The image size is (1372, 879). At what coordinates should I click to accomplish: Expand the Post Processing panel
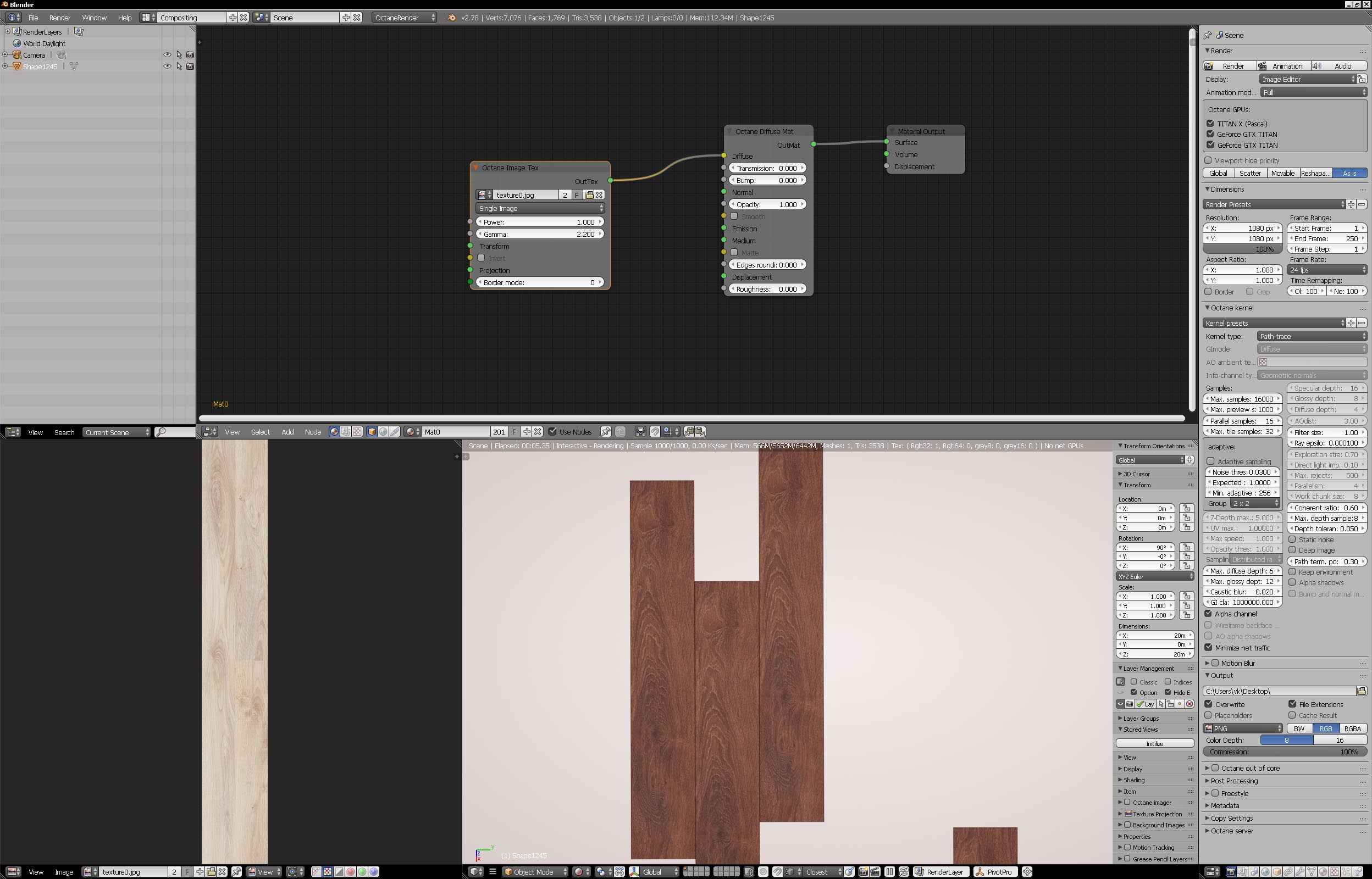point(1234,781)
